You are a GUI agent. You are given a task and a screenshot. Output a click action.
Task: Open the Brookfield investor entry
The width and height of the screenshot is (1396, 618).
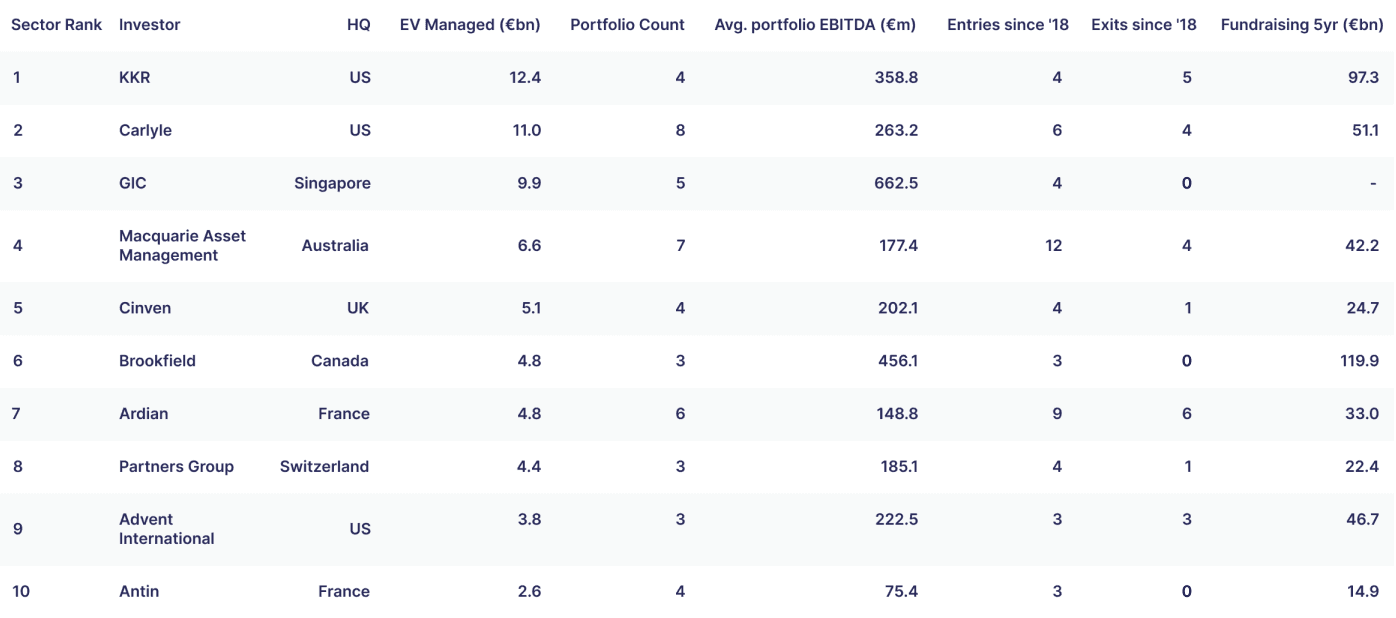click(x=157, y=361)
